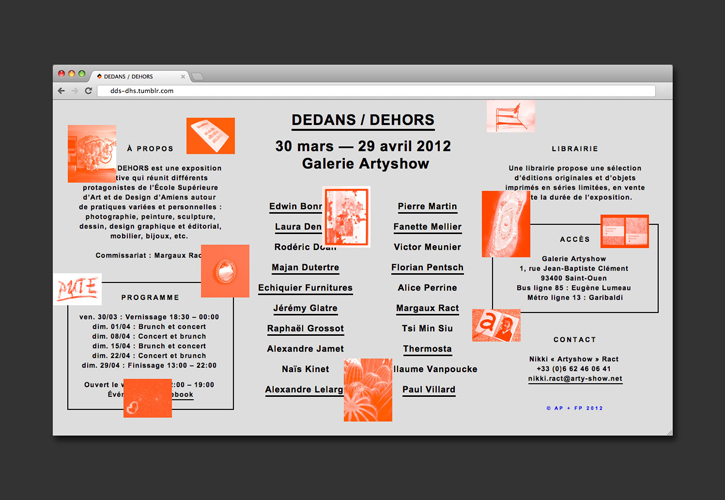
Task: Click the LIBRAIRIE heading
Action: point(575,148)
